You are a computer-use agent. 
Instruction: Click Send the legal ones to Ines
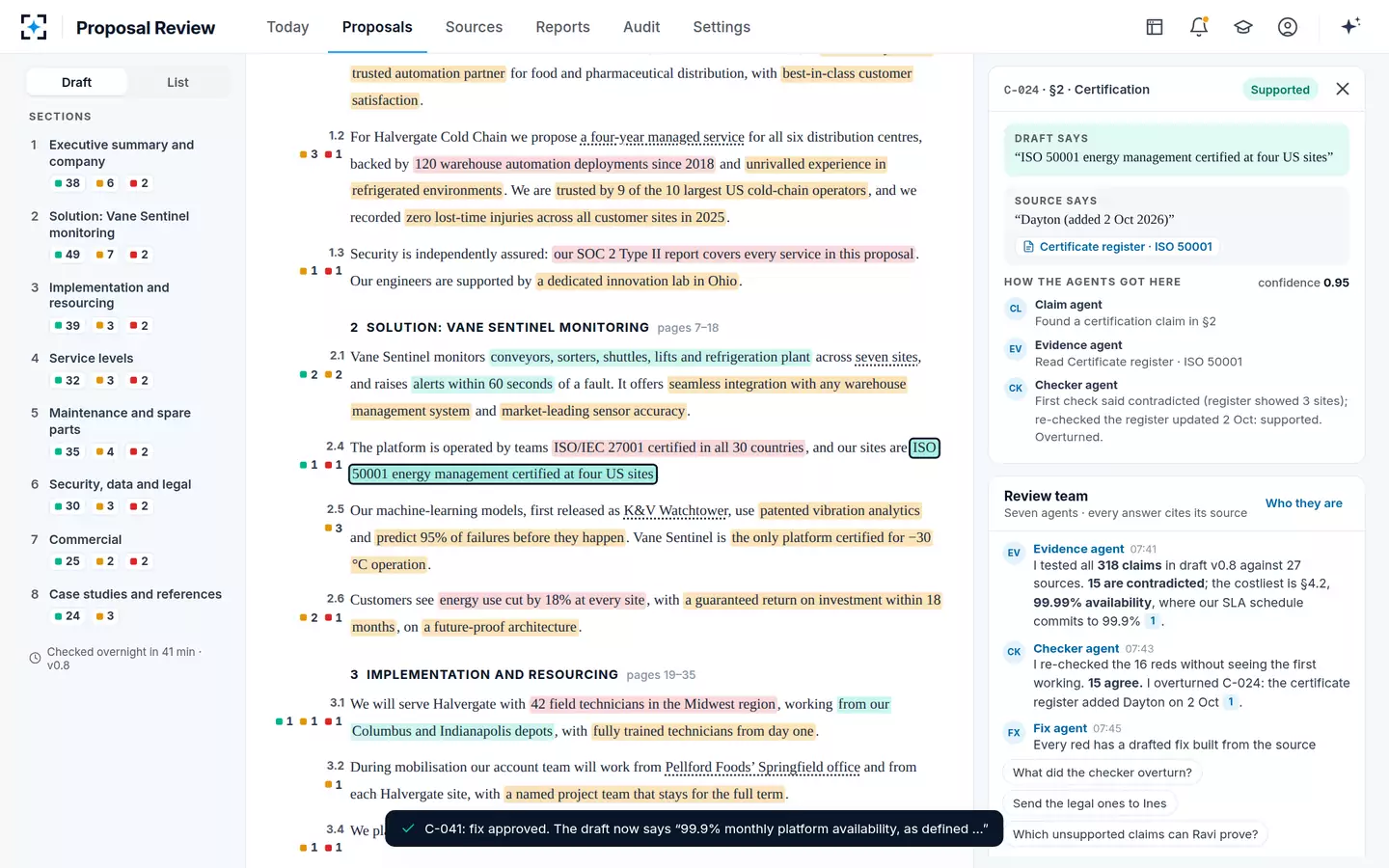coord(1090,803)
